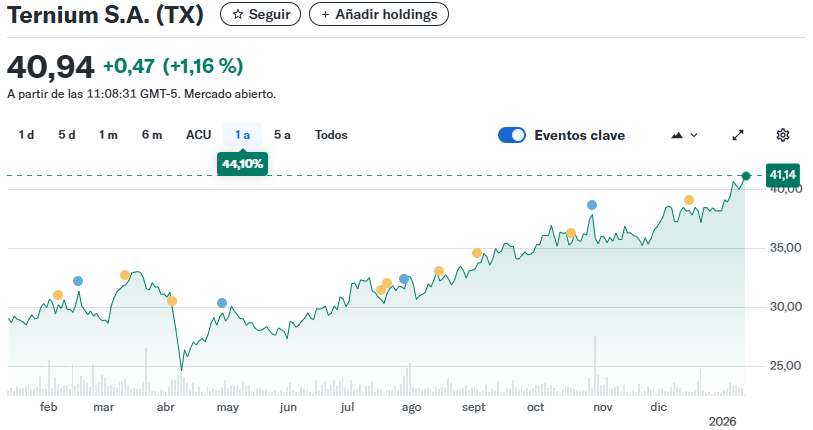The image size is (813, 430).
Task: Select the 1 d time range
Action: 27,135
